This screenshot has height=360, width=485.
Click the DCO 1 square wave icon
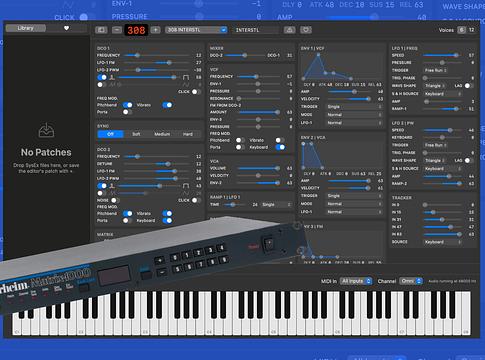pos(186,77)
